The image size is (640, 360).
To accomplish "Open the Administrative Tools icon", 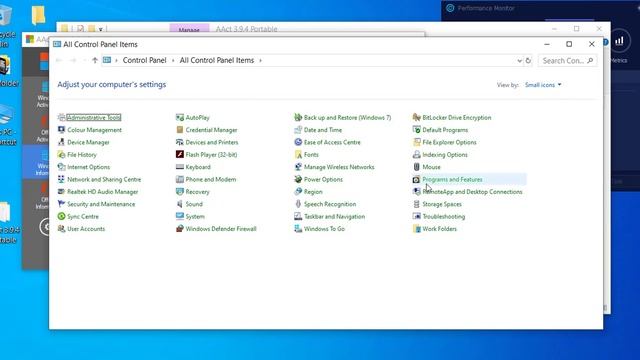I will pos(62,118).
